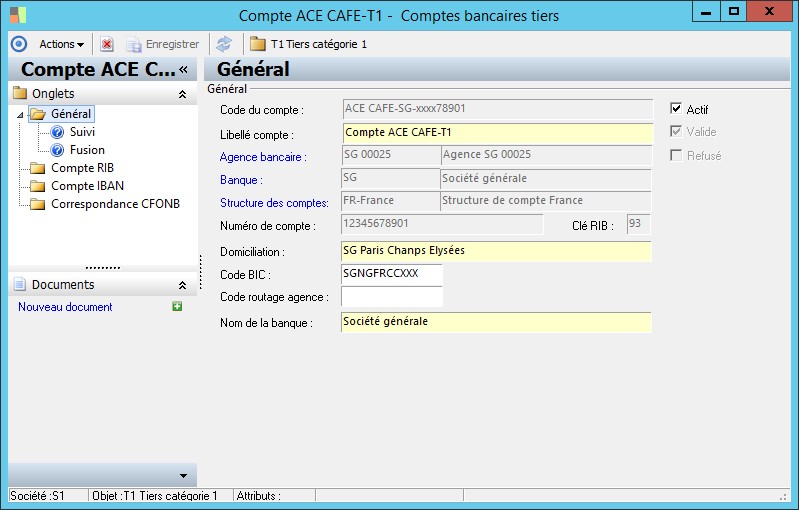
Task: Click the Documents page icon
Action: tap(19, 284)
